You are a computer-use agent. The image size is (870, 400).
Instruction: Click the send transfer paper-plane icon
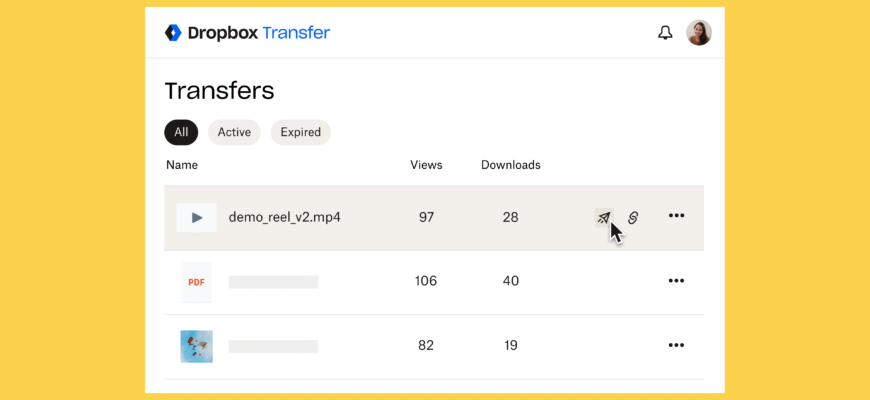[603, 217]
